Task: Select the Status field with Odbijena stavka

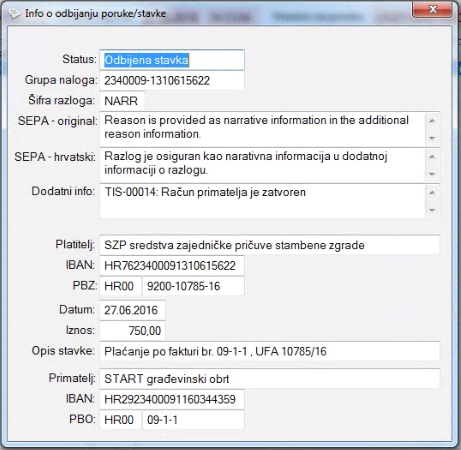Action: click(x=172, y=60)
